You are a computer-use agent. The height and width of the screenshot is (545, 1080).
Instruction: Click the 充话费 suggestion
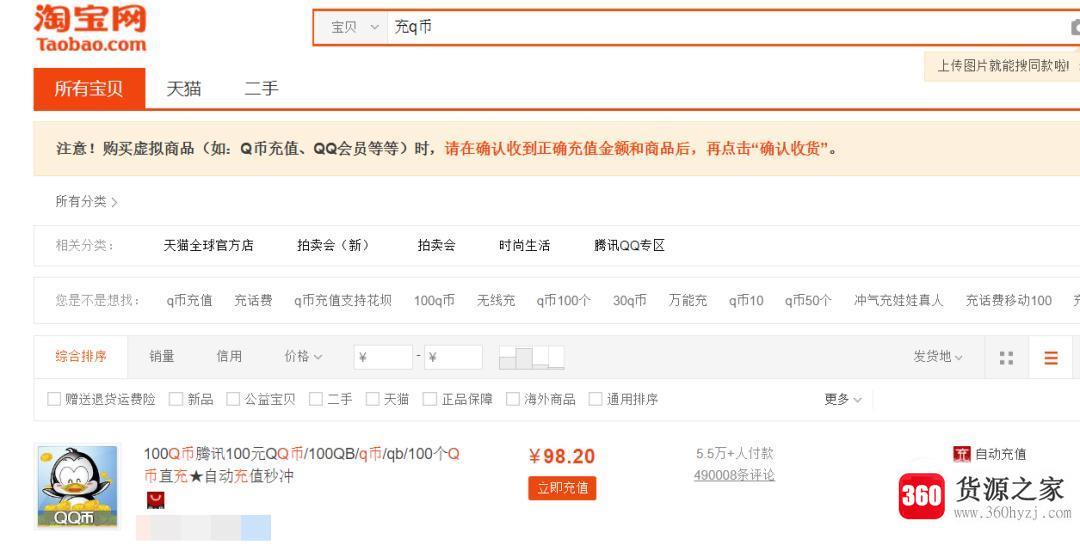253,300
